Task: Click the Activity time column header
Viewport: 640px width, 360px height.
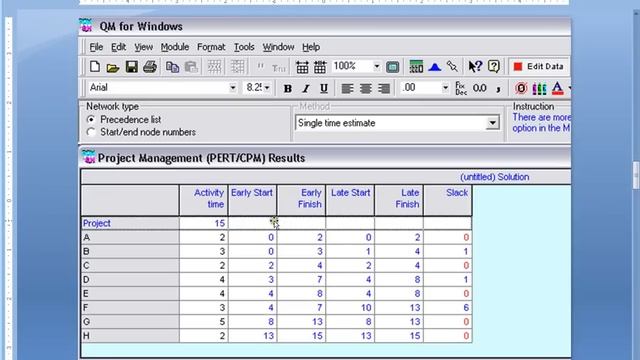Action: click(203, 200)
